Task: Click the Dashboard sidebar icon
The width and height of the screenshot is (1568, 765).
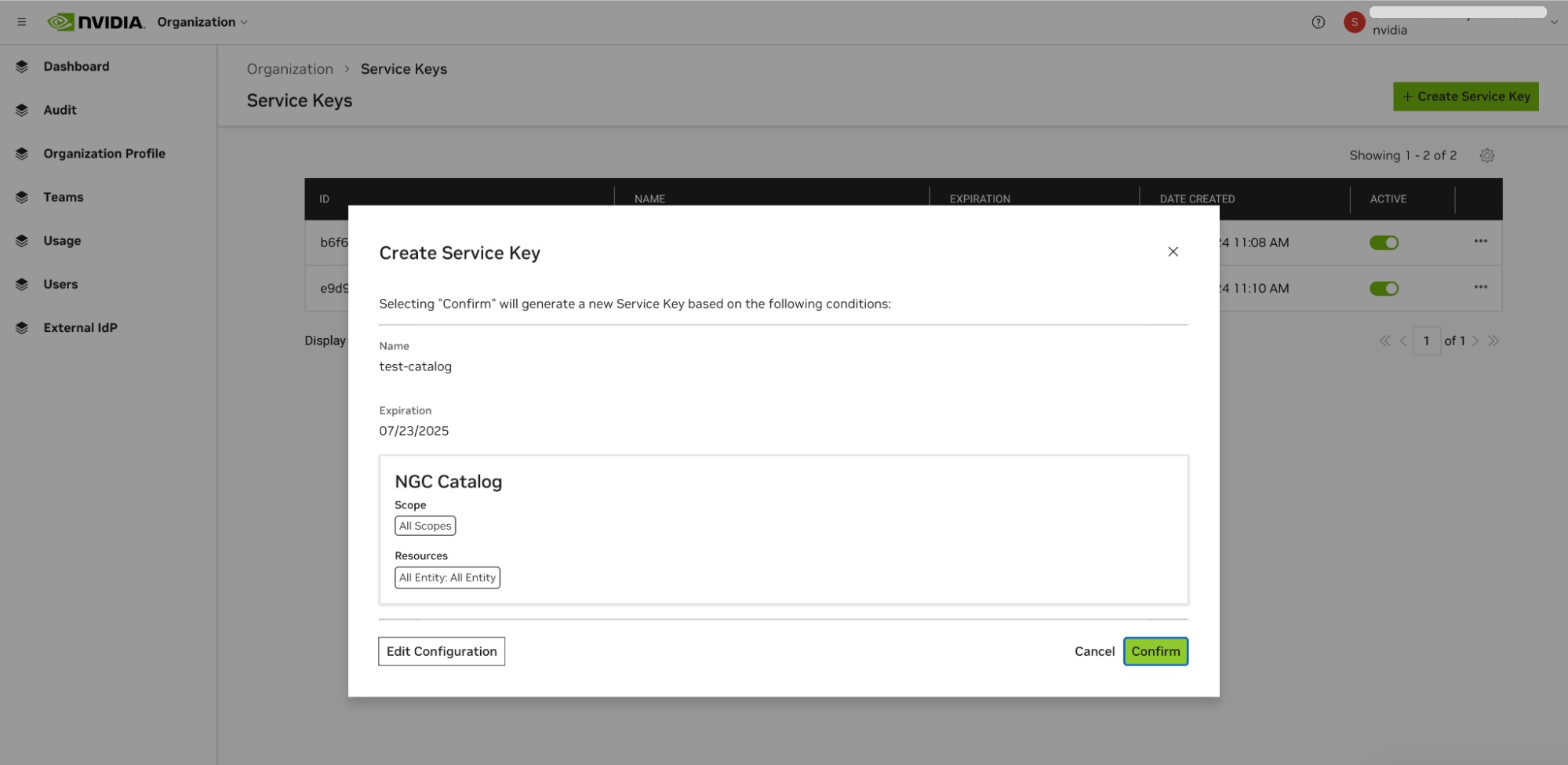Action: tap(21, 67)
